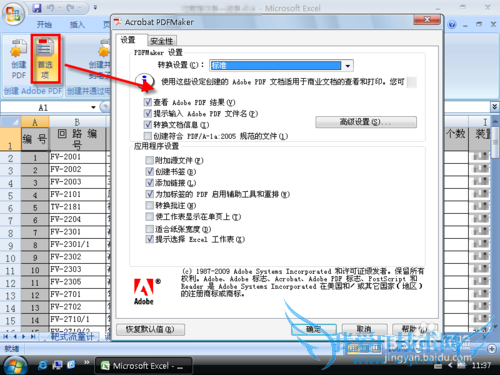
Task: Expand the formula bar chevron
Action: (495, 107)
